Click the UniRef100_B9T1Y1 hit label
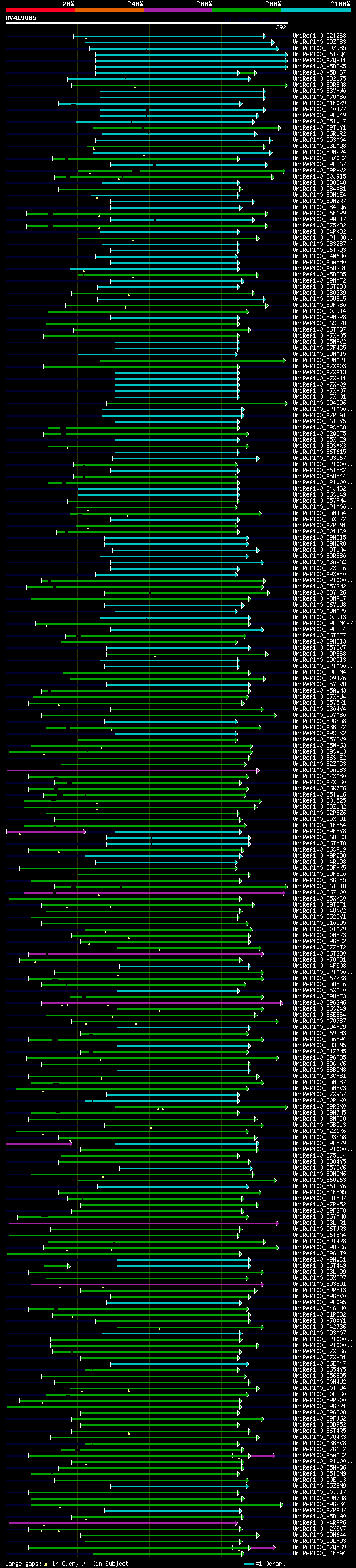Image resolution: width=356 pixels, height=1568 pixels. tap(319, 128)
